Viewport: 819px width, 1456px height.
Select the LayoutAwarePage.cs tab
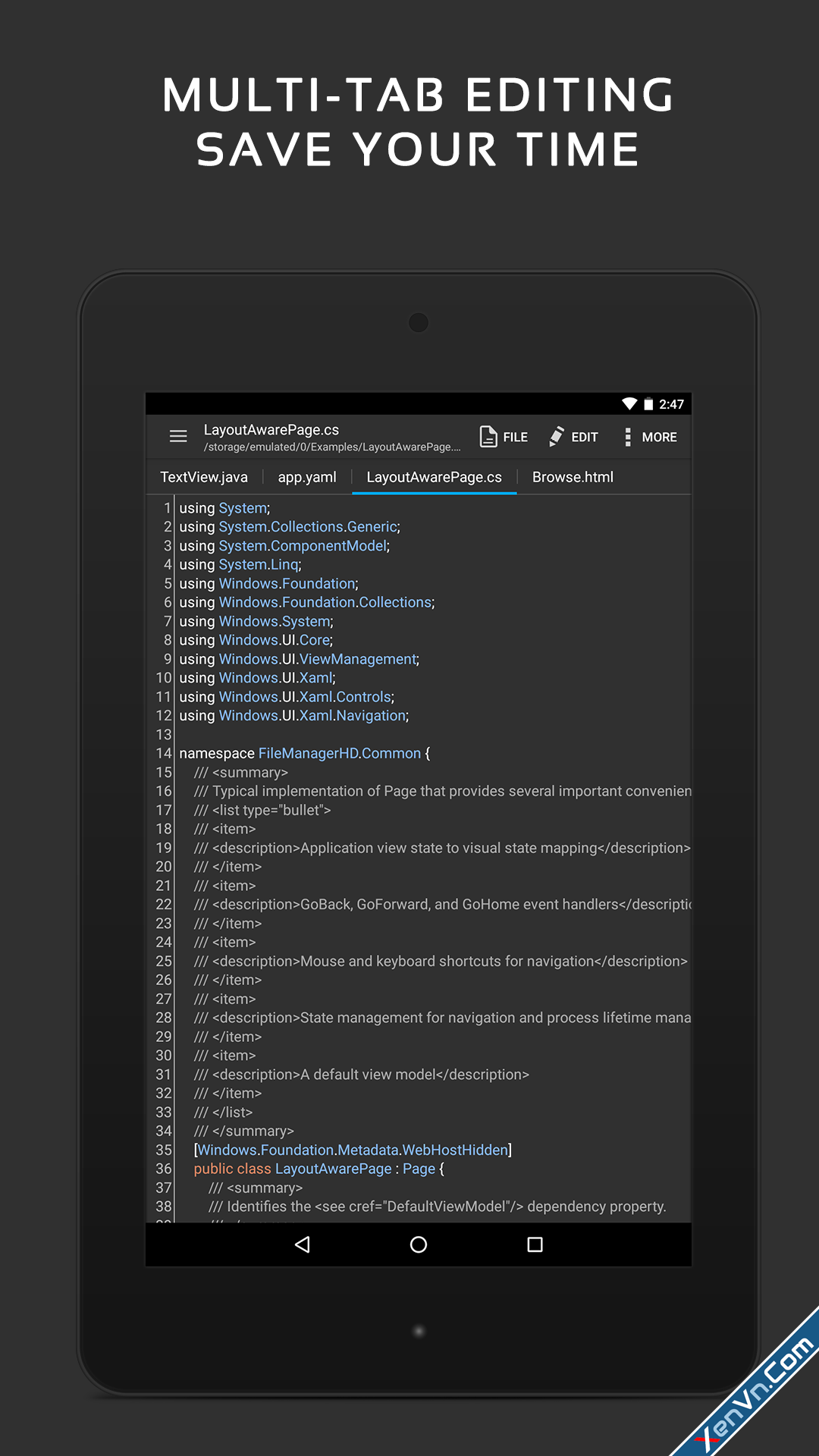coord(435,477)
